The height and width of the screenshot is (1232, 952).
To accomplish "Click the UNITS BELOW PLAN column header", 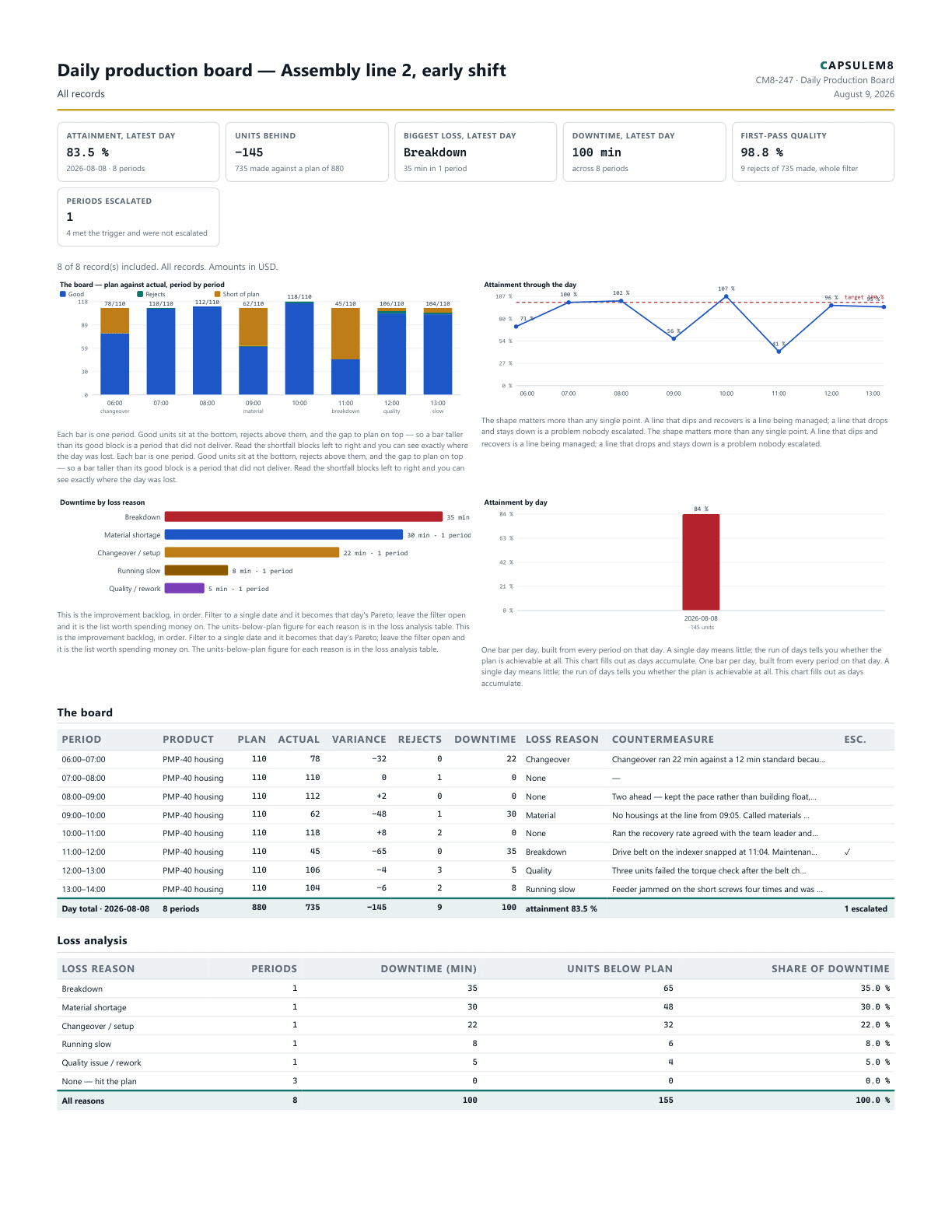I will (620, 969).
